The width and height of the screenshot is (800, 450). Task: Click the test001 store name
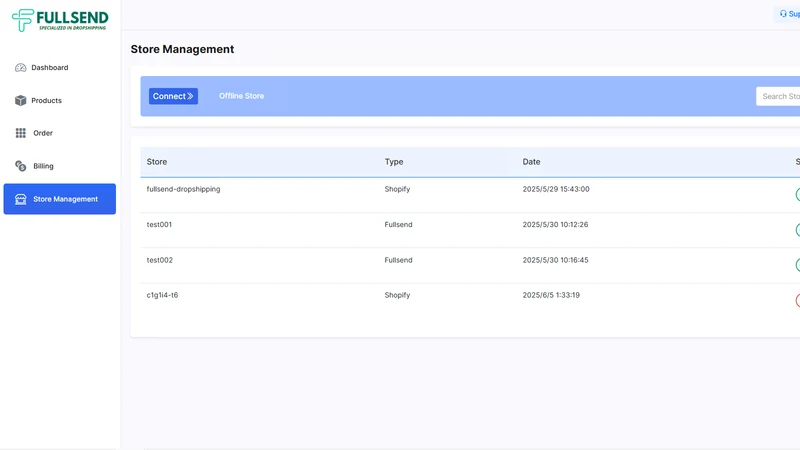pos(159,224)
